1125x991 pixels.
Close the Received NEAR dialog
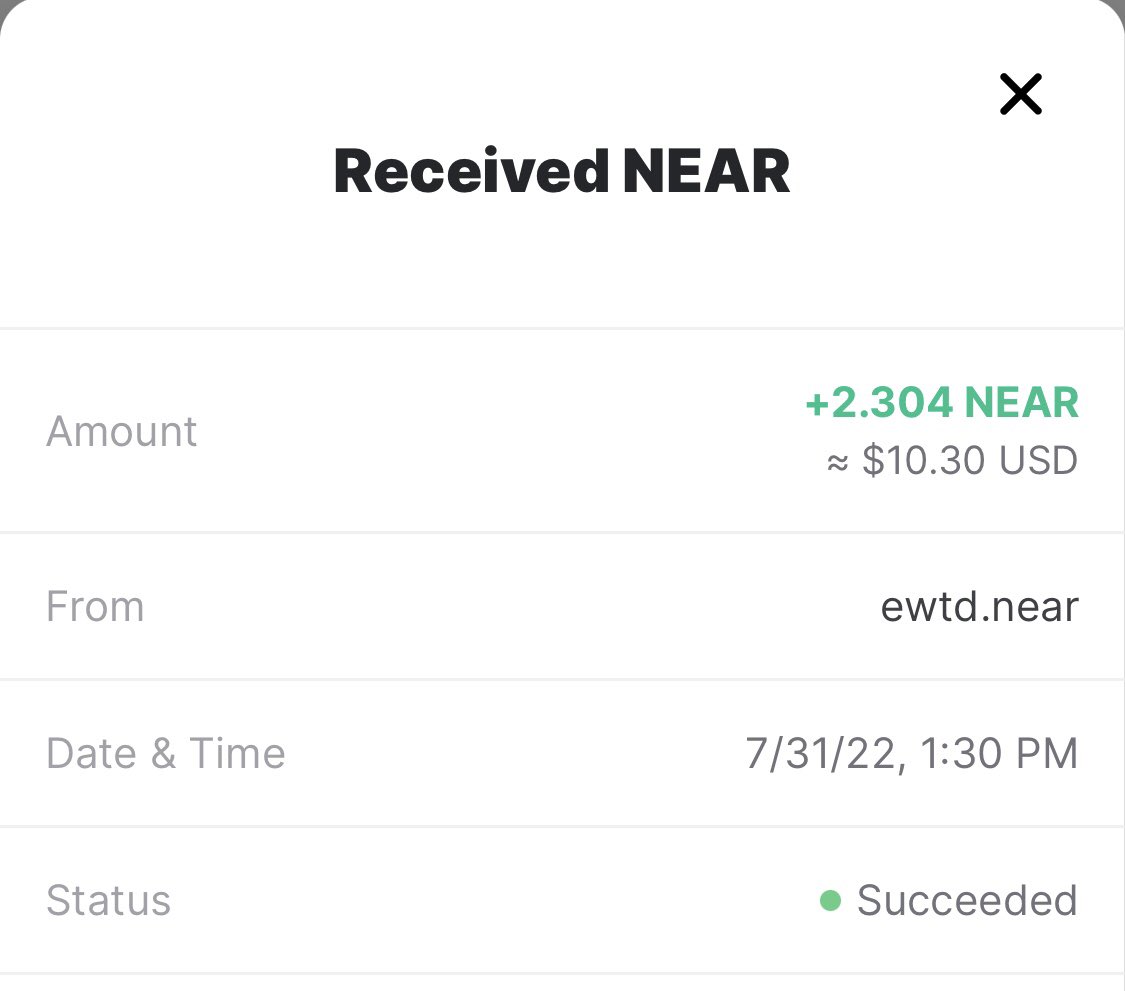pos(1020,94)
